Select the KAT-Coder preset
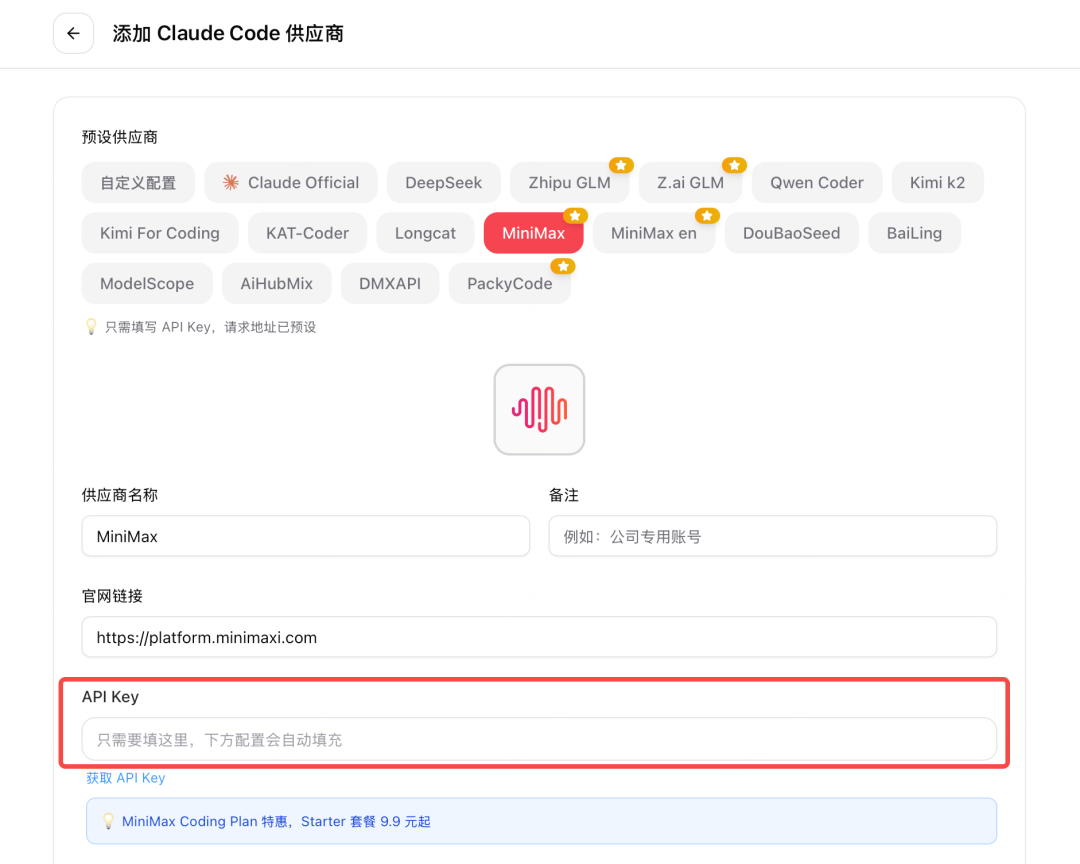Image resolution: width=1080 pixels, height=864 pixels. coord(307,232)
